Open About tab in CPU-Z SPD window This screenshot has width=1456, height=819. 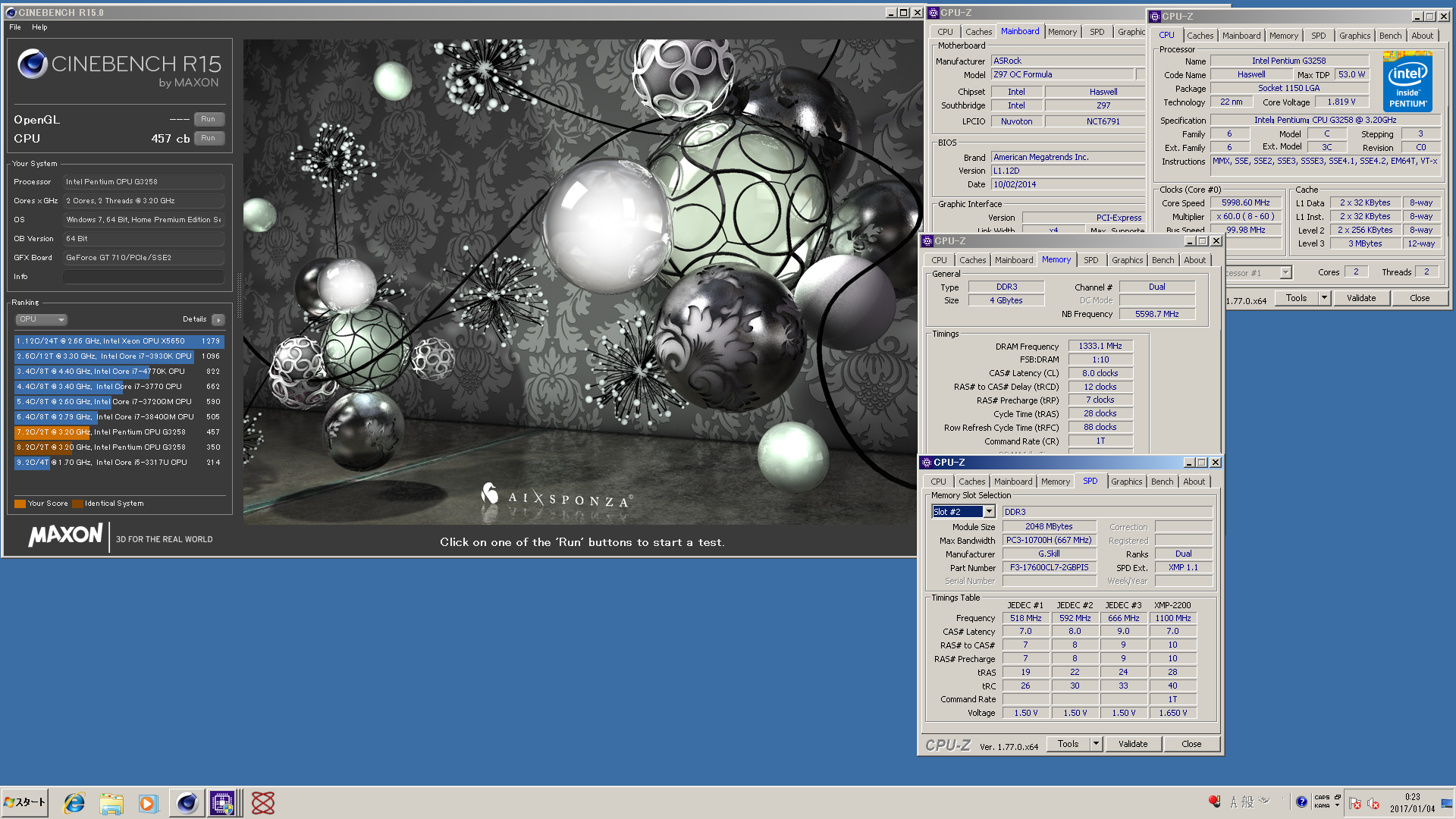(1194, 482)
